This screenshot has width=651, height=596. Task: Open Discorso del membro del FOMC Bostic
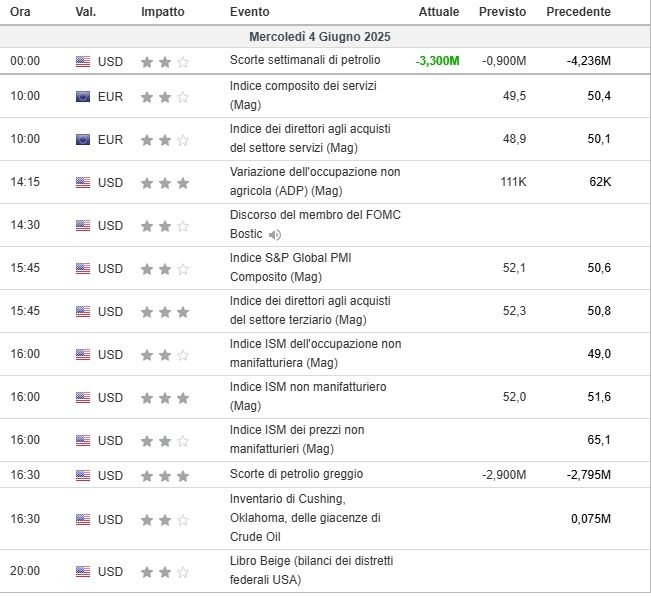pos(315,225)
